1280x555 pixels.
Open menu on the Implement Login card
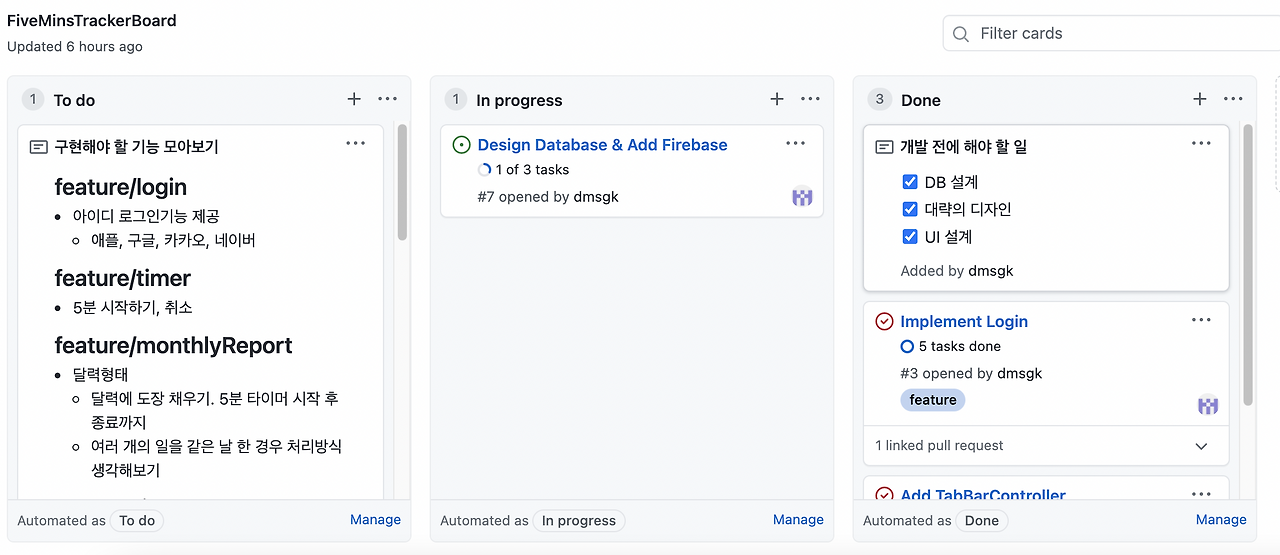pos(1201,320)
